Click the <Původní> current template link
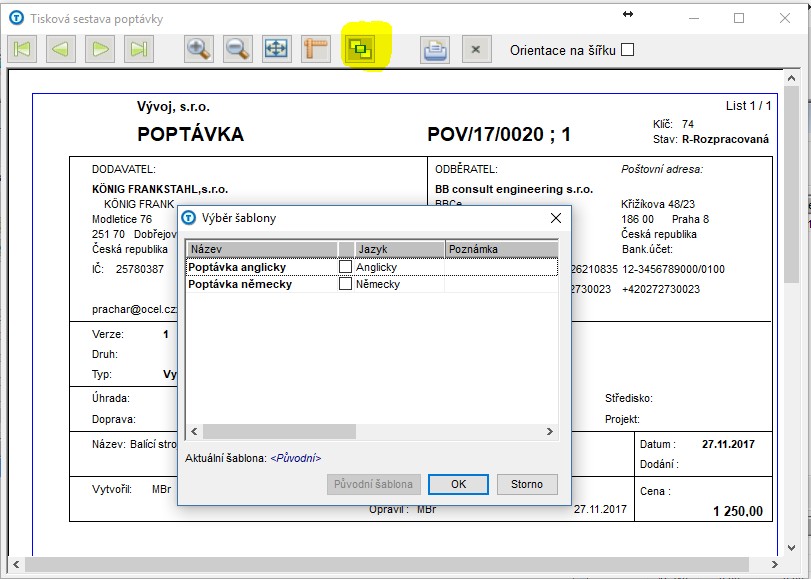Screen dimensions: 811x579 [295, 458]
